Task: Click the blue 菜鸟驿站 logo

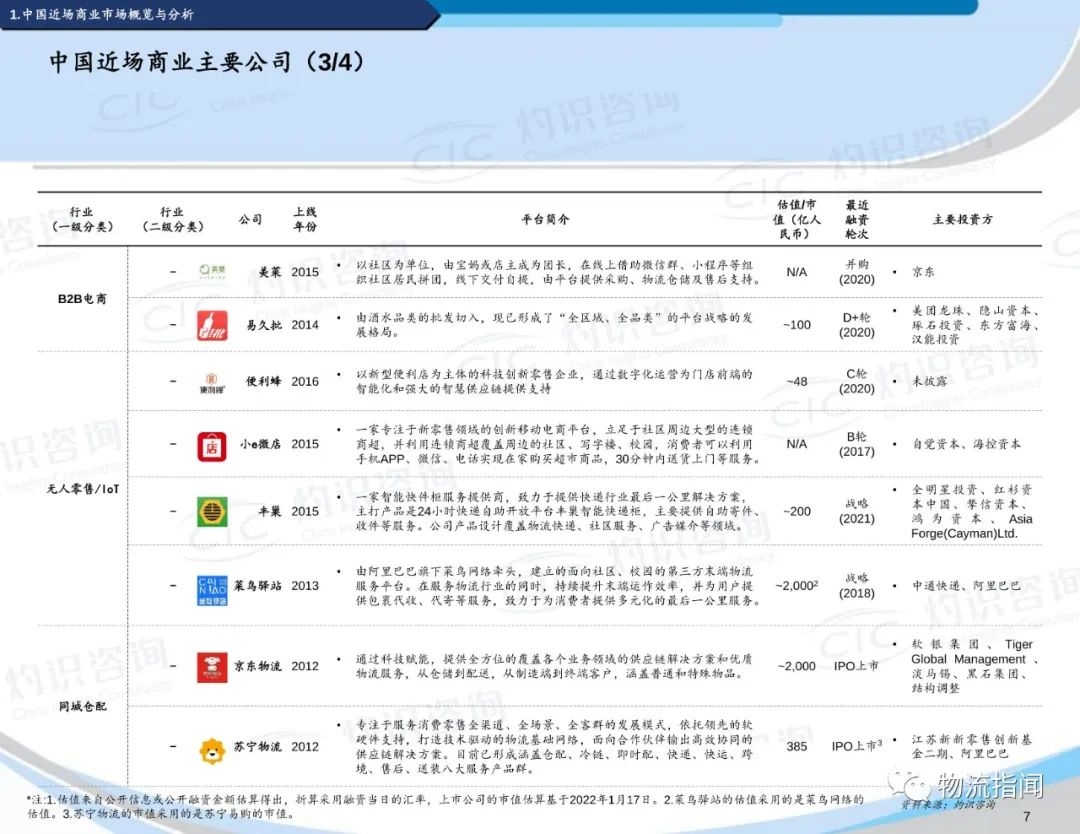Action: 212,586
